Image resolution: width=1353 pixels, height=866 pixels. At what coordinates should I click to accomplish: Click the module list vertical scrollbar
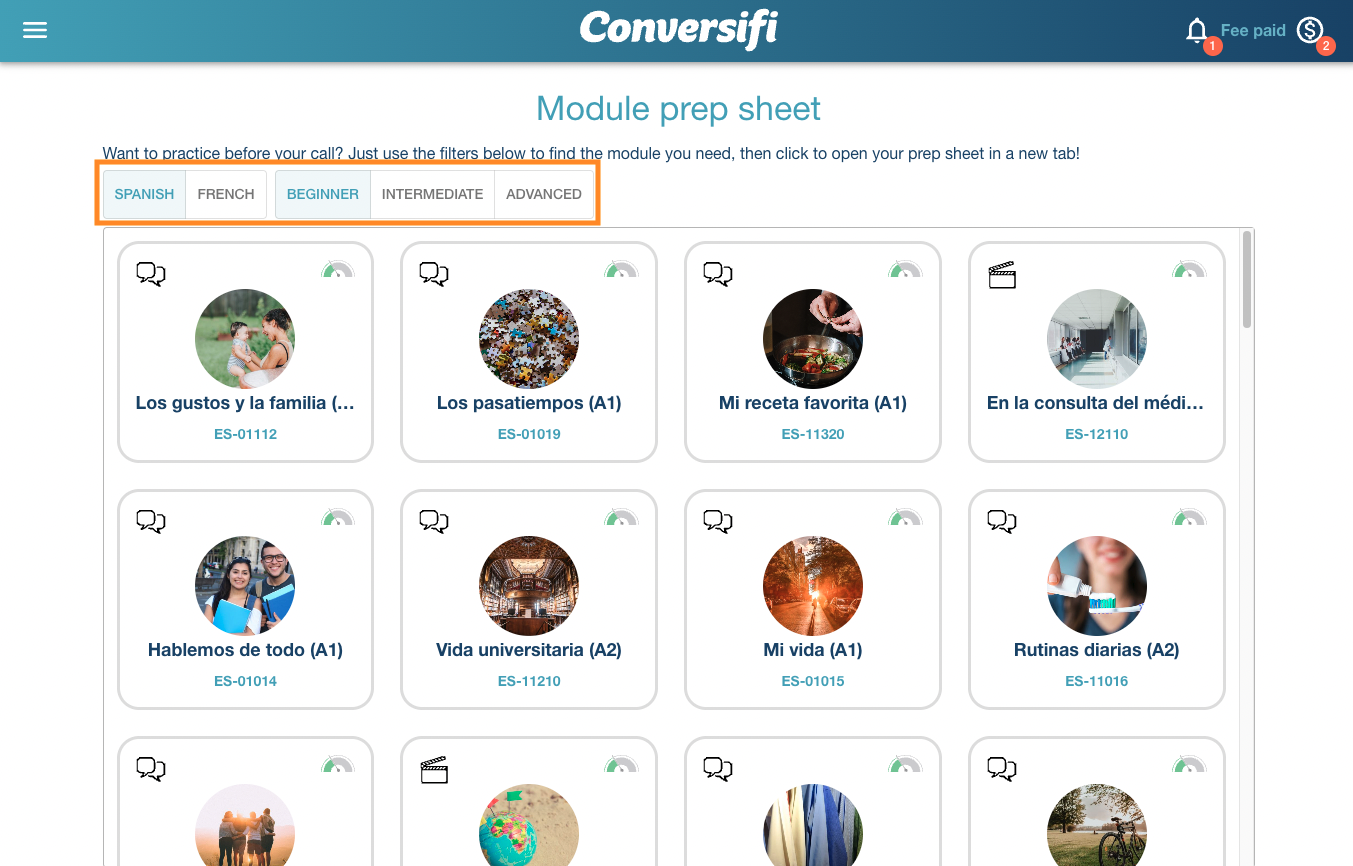coord(1246,279)
